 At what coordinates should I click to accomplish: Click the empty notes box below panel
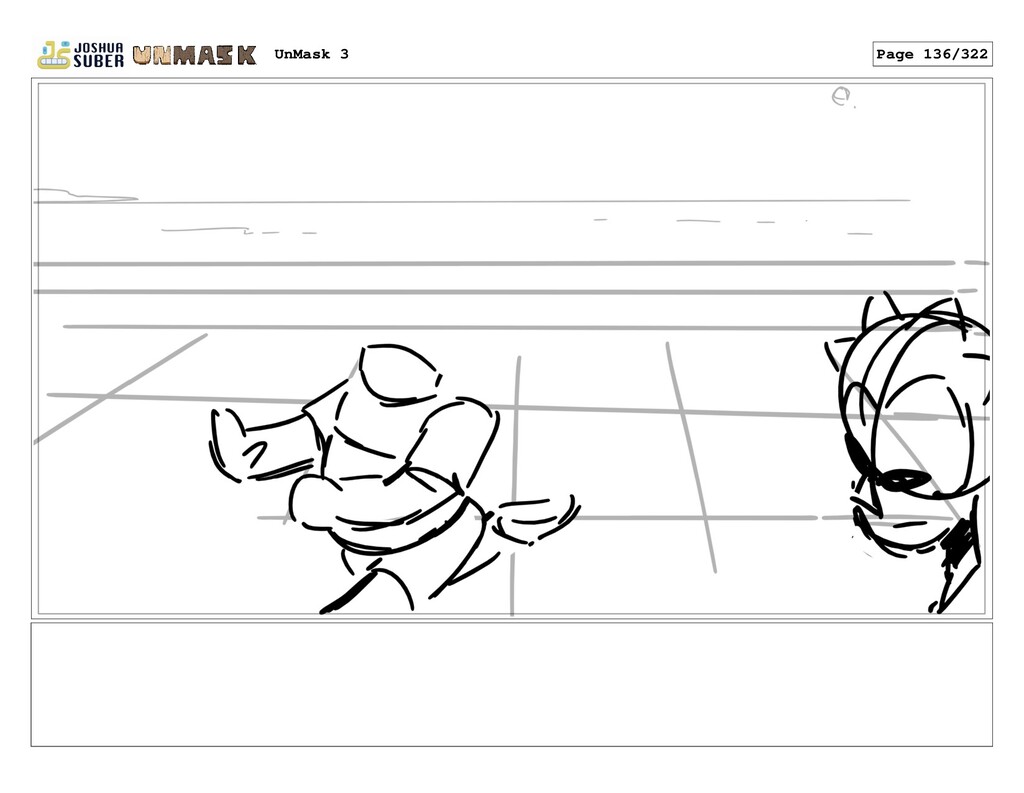[511, 685]
